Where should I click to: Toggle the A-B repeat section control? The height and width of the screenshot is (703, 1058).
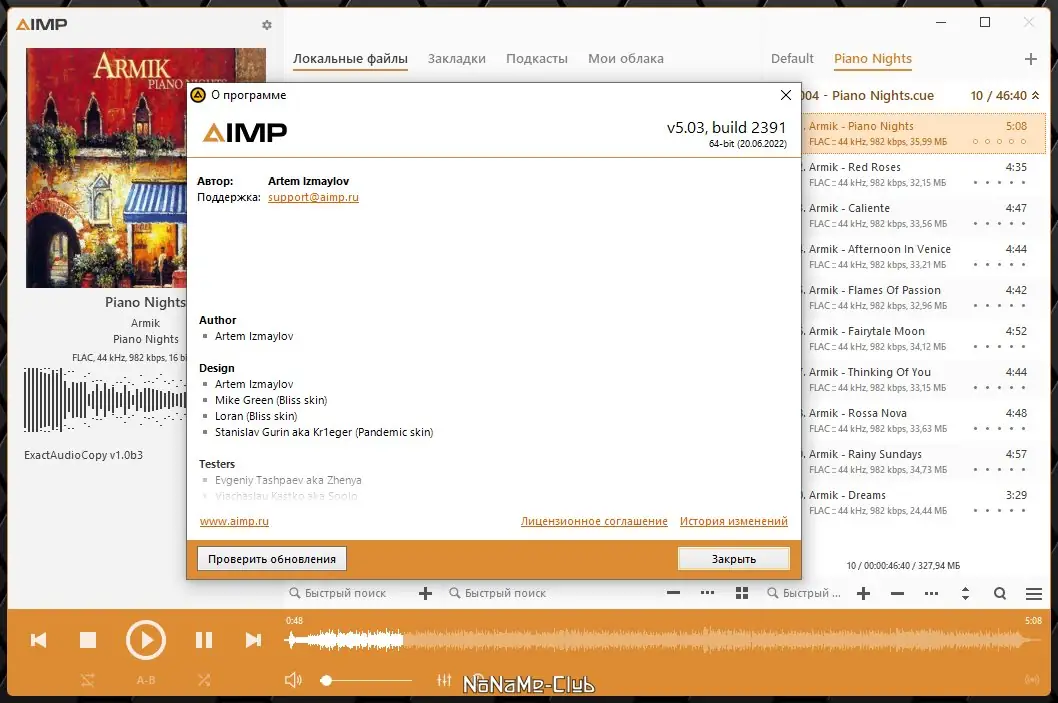tap(146, 680)
